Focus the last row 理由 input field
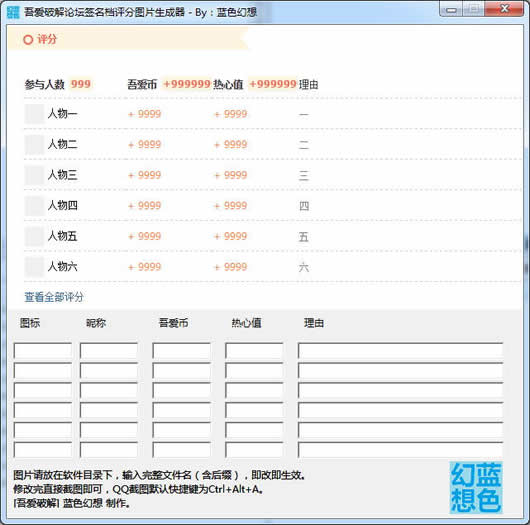 (x=400, y=450)
